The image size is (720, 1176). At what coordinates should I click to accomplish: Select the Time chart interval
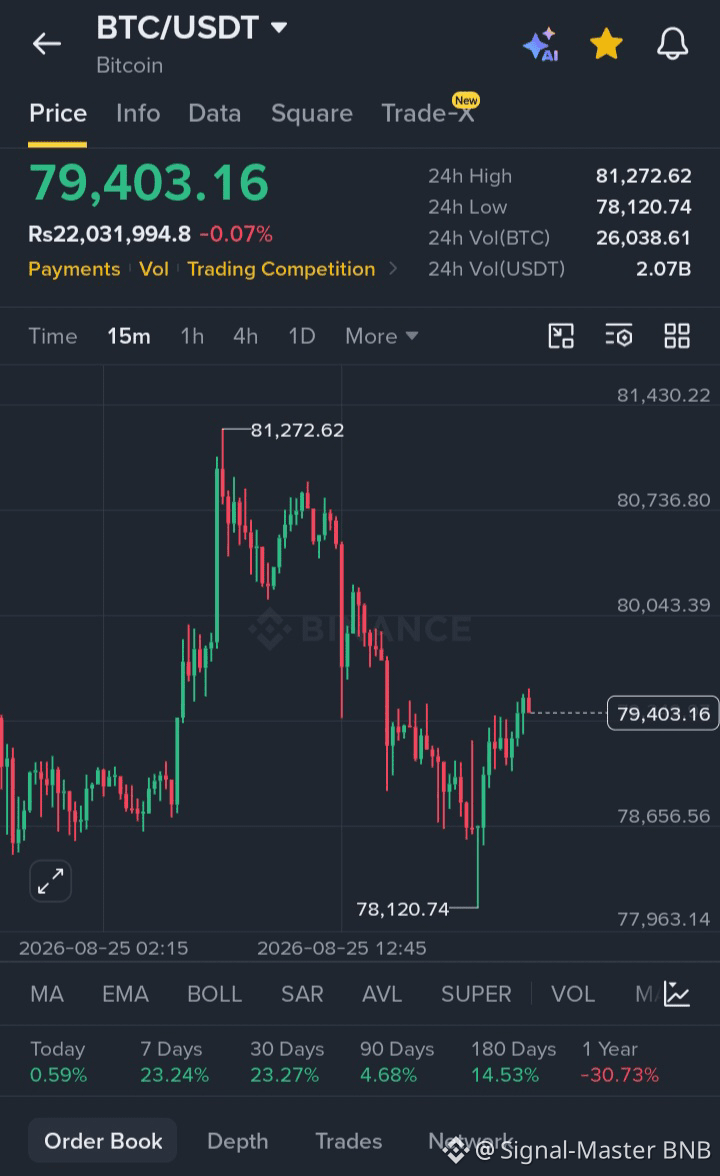(53, 336)
